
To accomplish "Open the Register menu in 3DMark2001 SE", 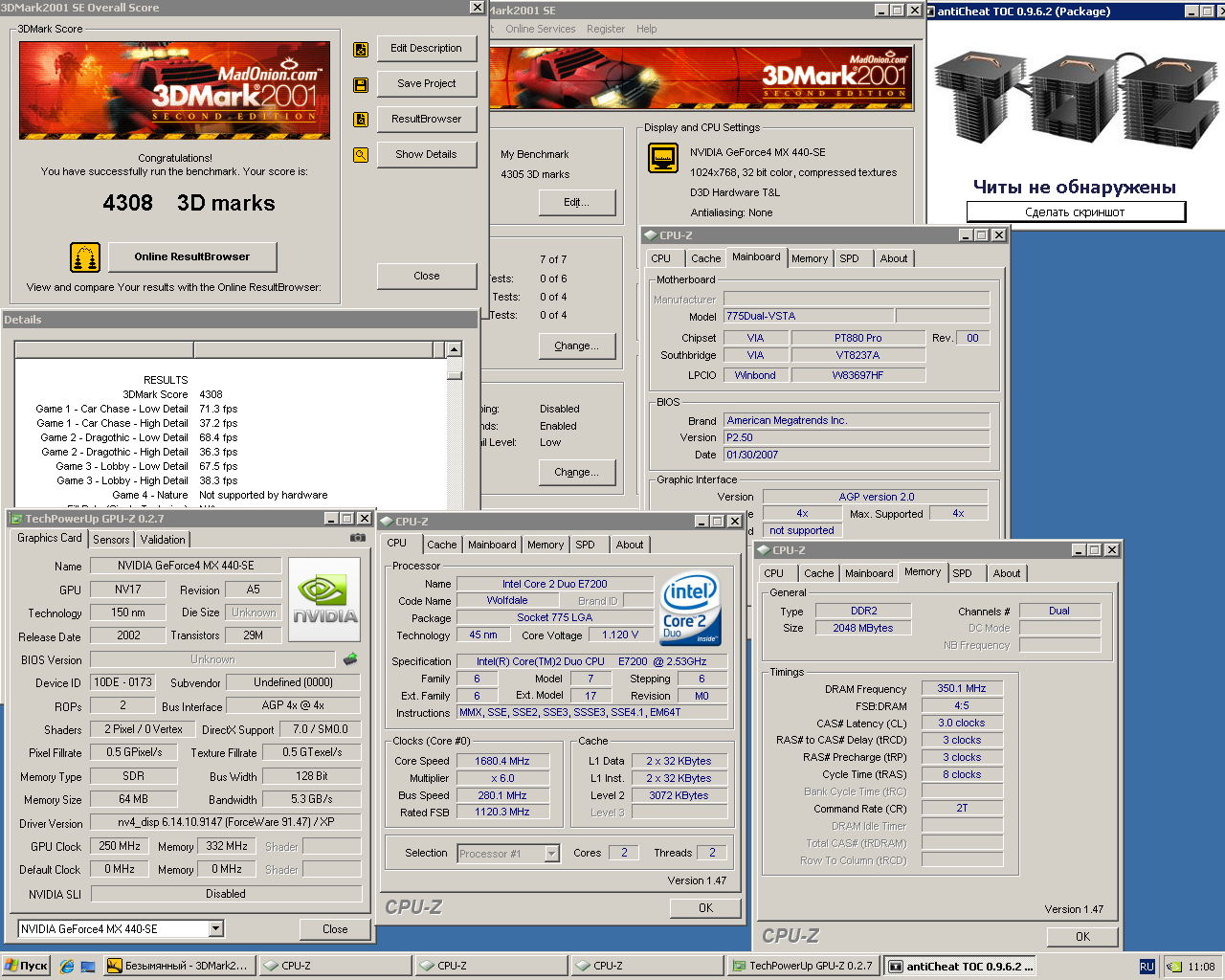I will point(606,29).
